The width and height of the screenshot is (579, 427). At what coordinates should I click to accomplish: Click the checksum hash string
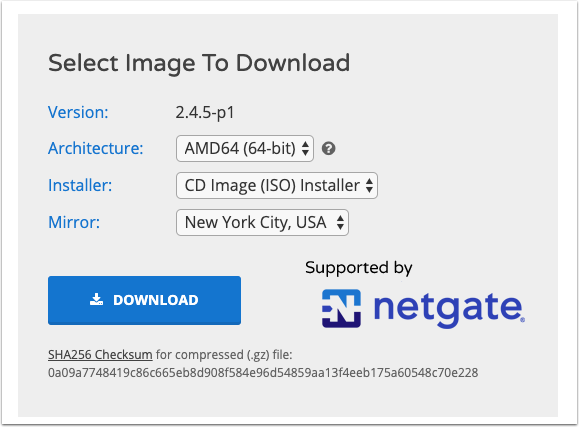263,373
